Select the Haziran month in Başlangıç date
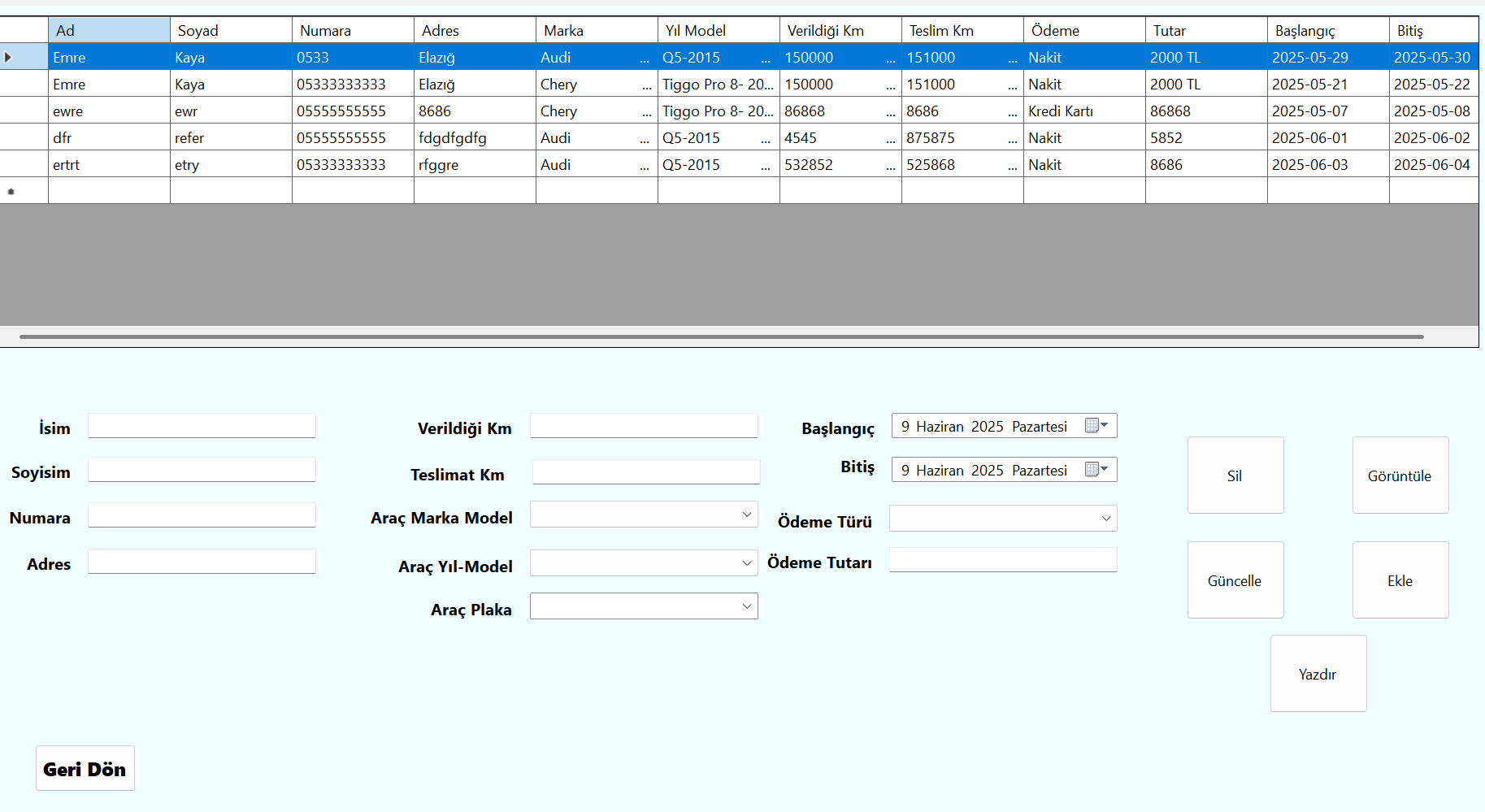Image resolution: width=1485 pixels, height=812 pixels. (940, 426)
